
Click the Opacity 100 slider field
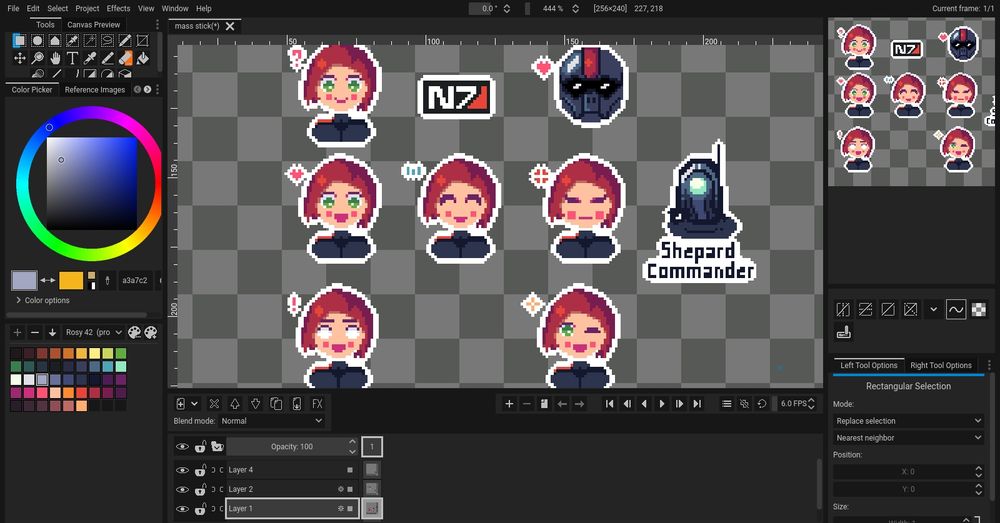click(x=292, y=447)
